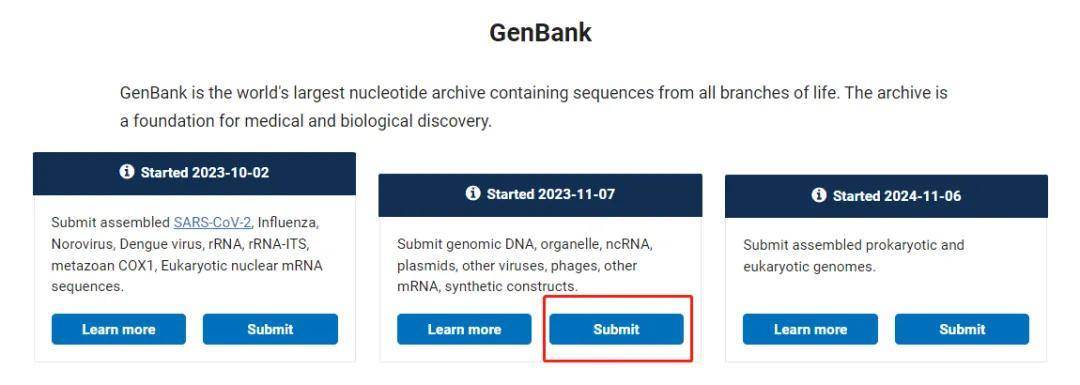Click the GenBank introduction paragraph
Image resolution: width=1080 pixels, height=385 pixels.
[x=534, y=107]
